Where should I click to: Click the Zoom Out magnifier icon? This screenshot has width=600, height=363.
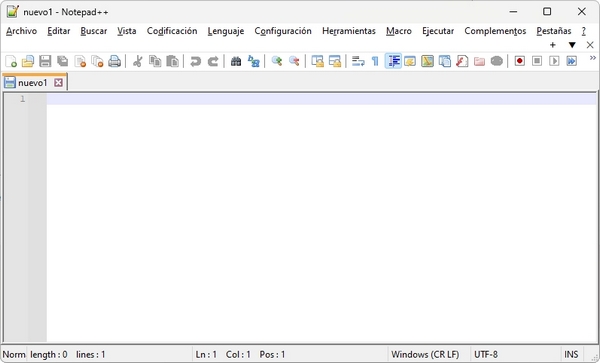point(294,61)
